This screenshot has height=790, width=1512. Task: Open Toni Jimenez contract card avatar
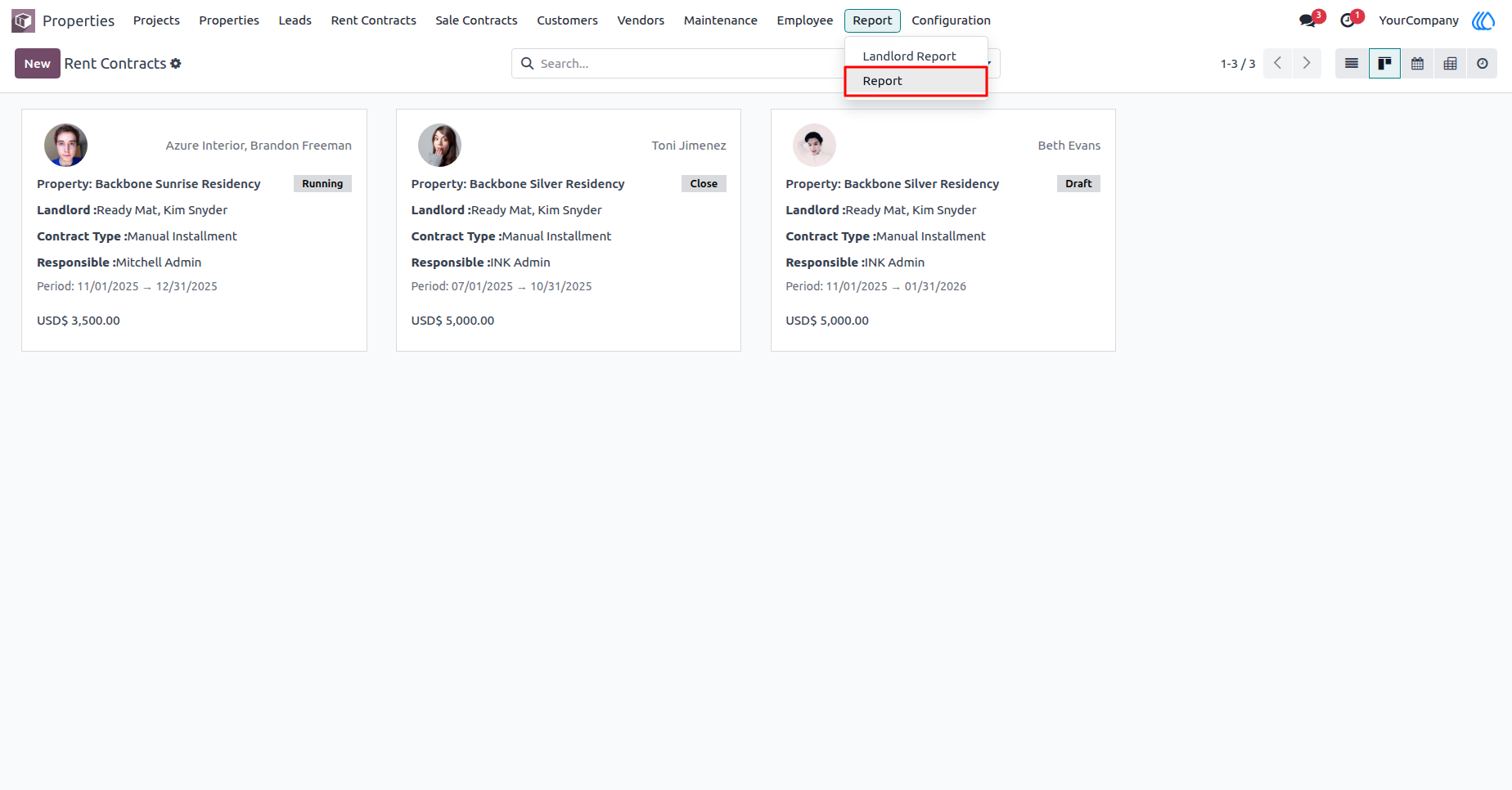click(439, 146)
